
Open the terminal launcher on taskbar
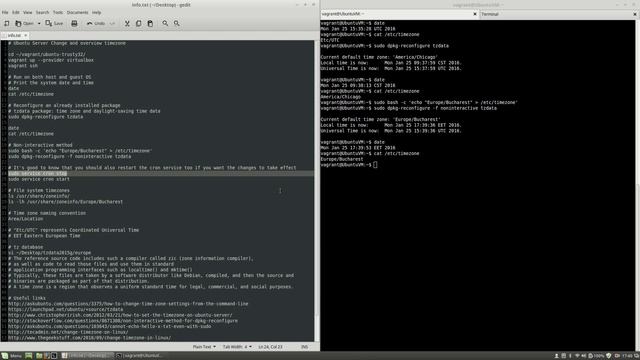click(54, 356)
